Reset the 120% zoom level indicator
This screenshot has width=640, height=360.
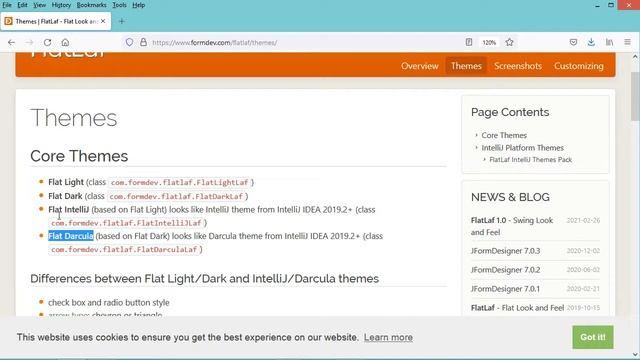[x=489, y=42]
